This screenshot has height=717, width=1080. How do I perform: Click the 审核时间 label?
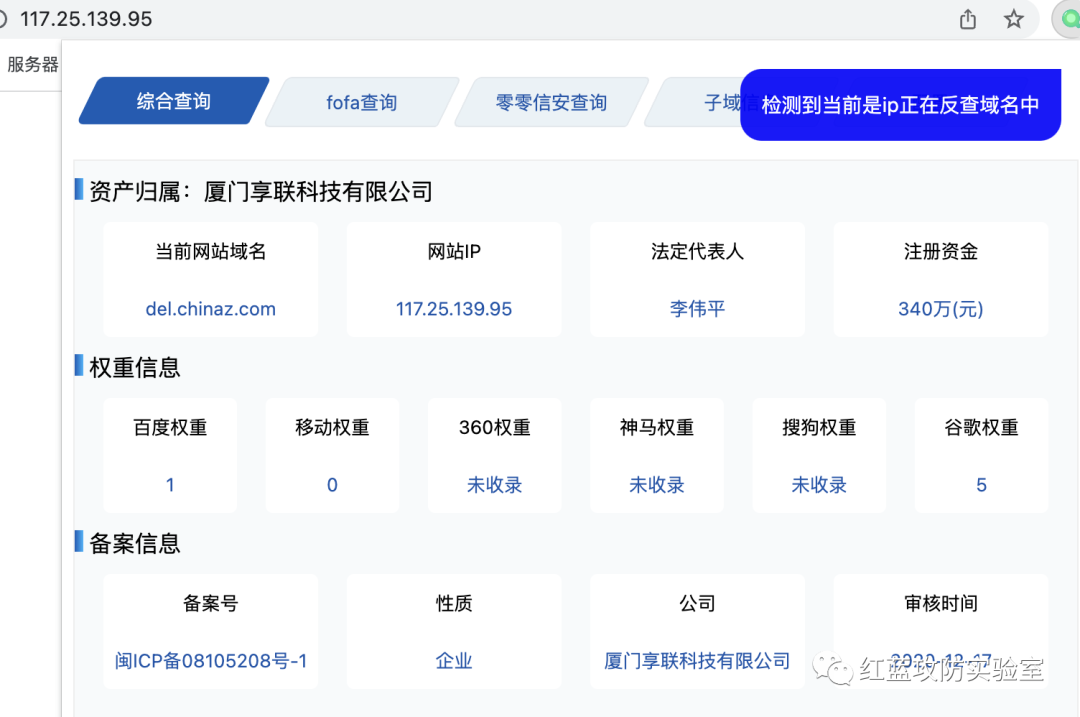tap(941, 603)
